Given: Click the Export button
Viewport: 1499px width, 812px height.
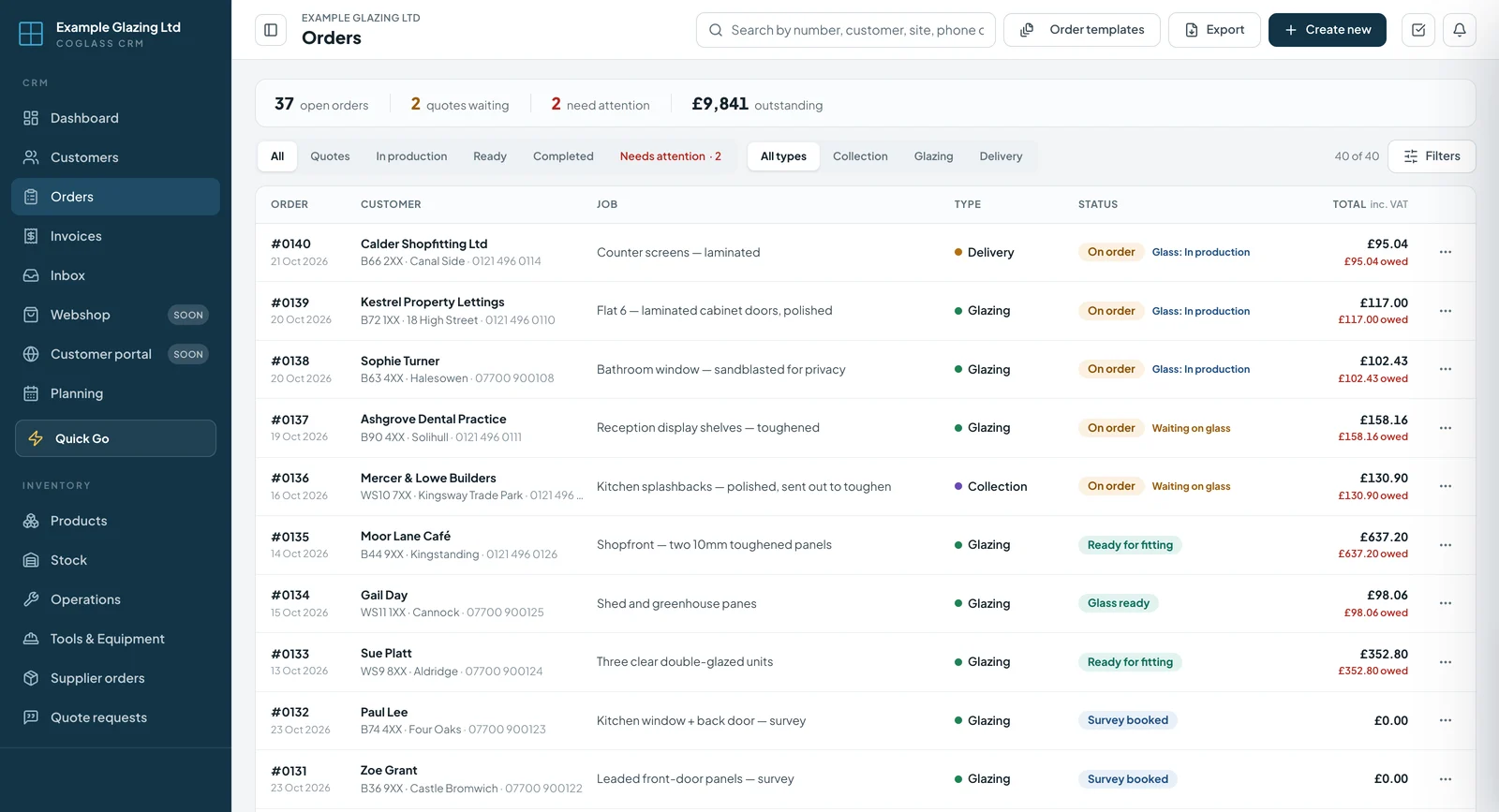Looking at the screenshot, I should tap(1214, 30).
